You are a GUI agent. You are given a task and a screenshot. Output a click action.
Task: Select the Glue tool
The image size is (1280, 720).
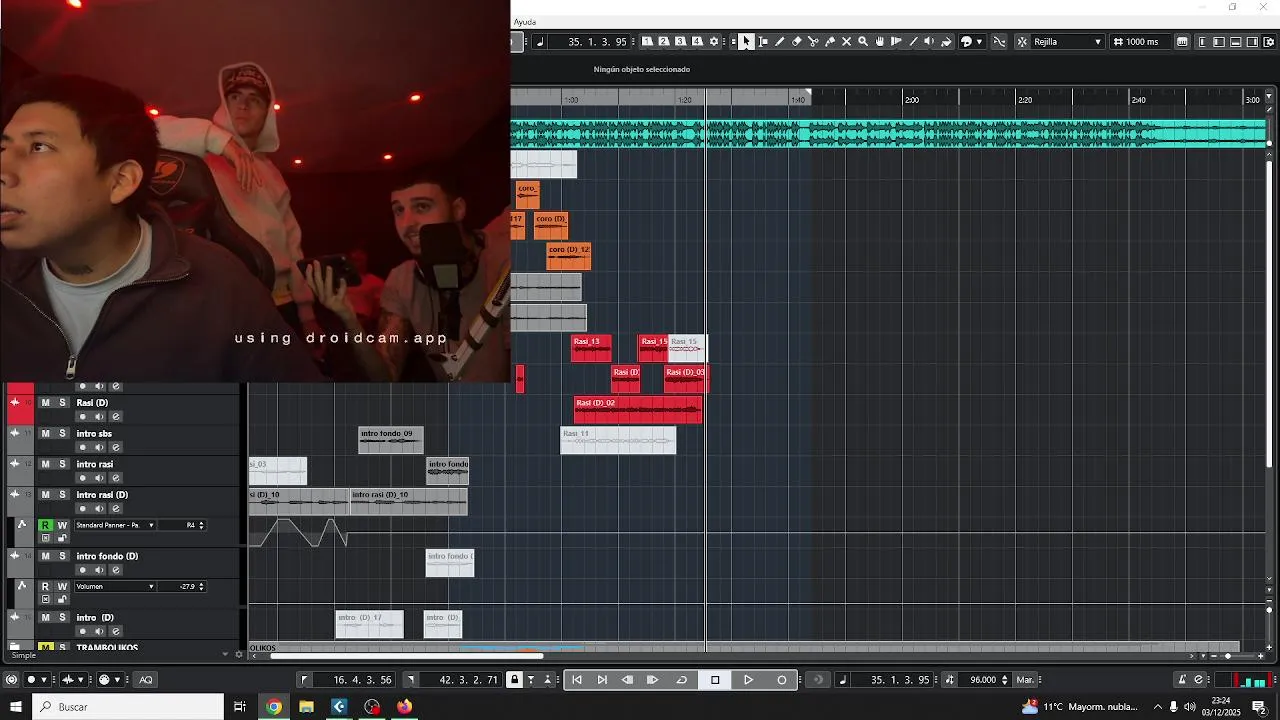pyautogui.click(x=829, y=41)
